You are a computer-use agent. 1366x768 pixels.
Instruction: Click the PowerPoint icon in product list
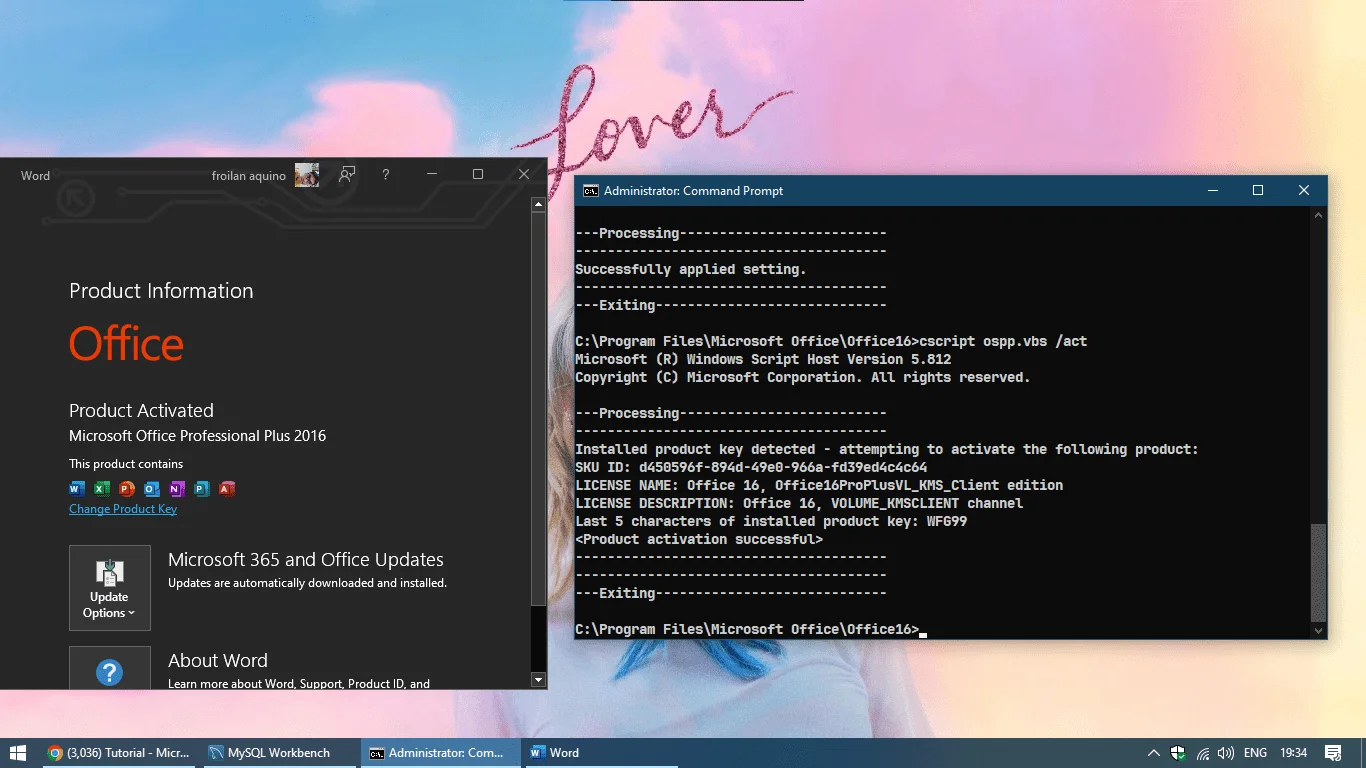coord(127,489)
